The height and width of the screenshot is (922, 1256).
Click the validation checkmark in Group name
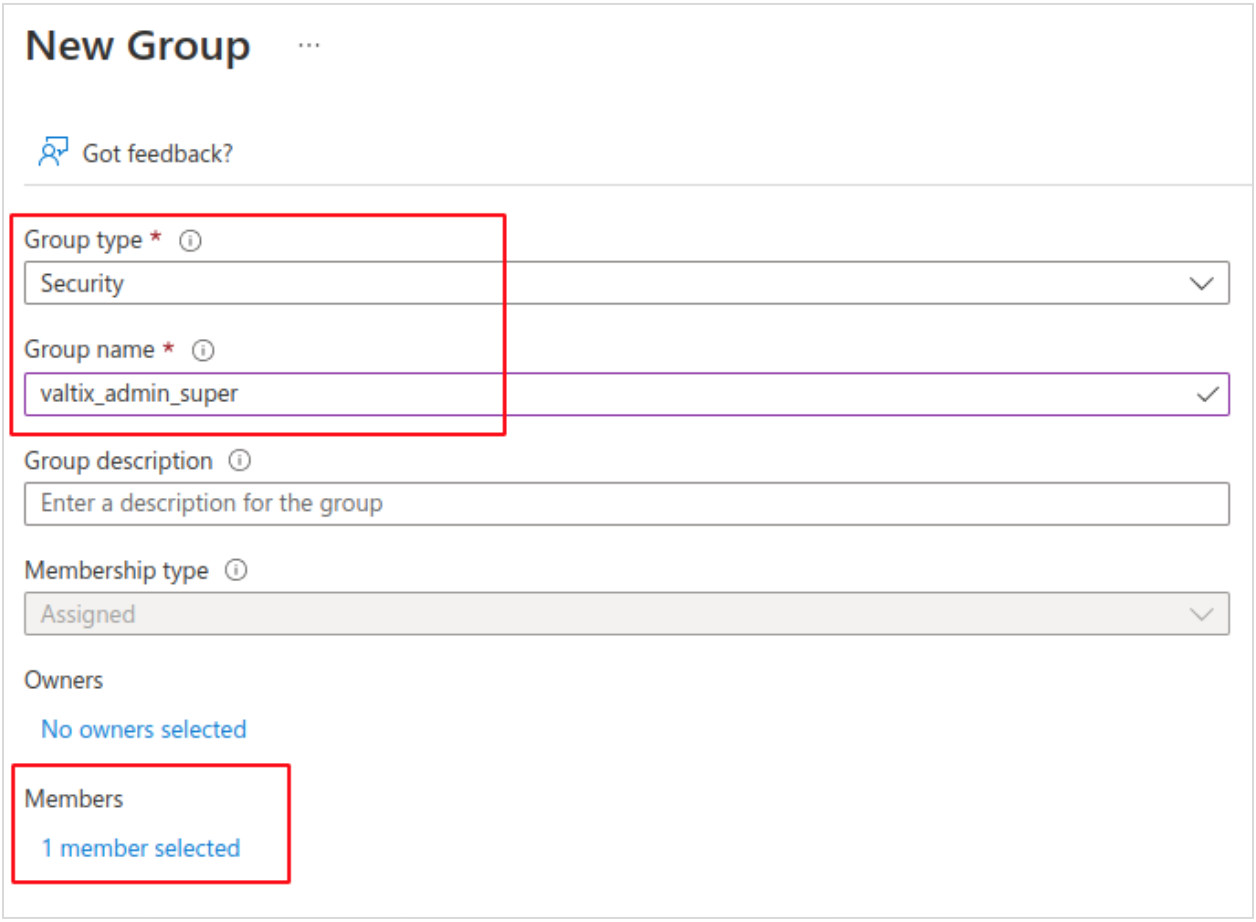pyautogui.click(x=1207, y=395)
